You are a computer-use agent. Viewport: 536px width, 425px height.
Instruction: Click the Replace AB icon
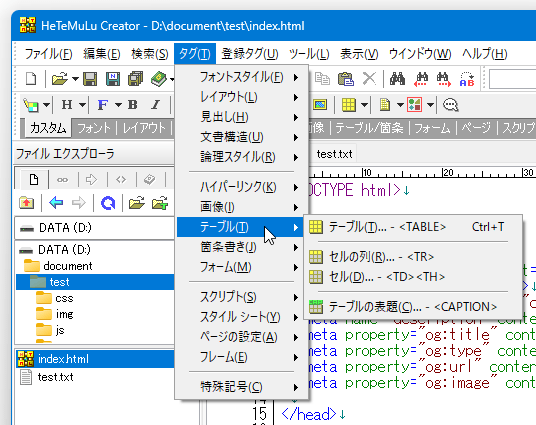point(467,79)
